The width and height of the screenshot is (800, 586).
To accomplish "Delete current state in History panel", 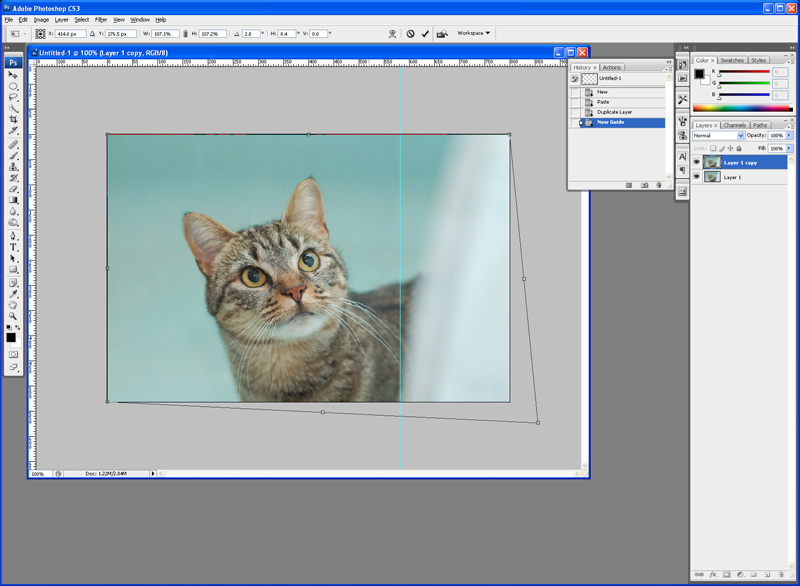I will click(x=659, y=185).
